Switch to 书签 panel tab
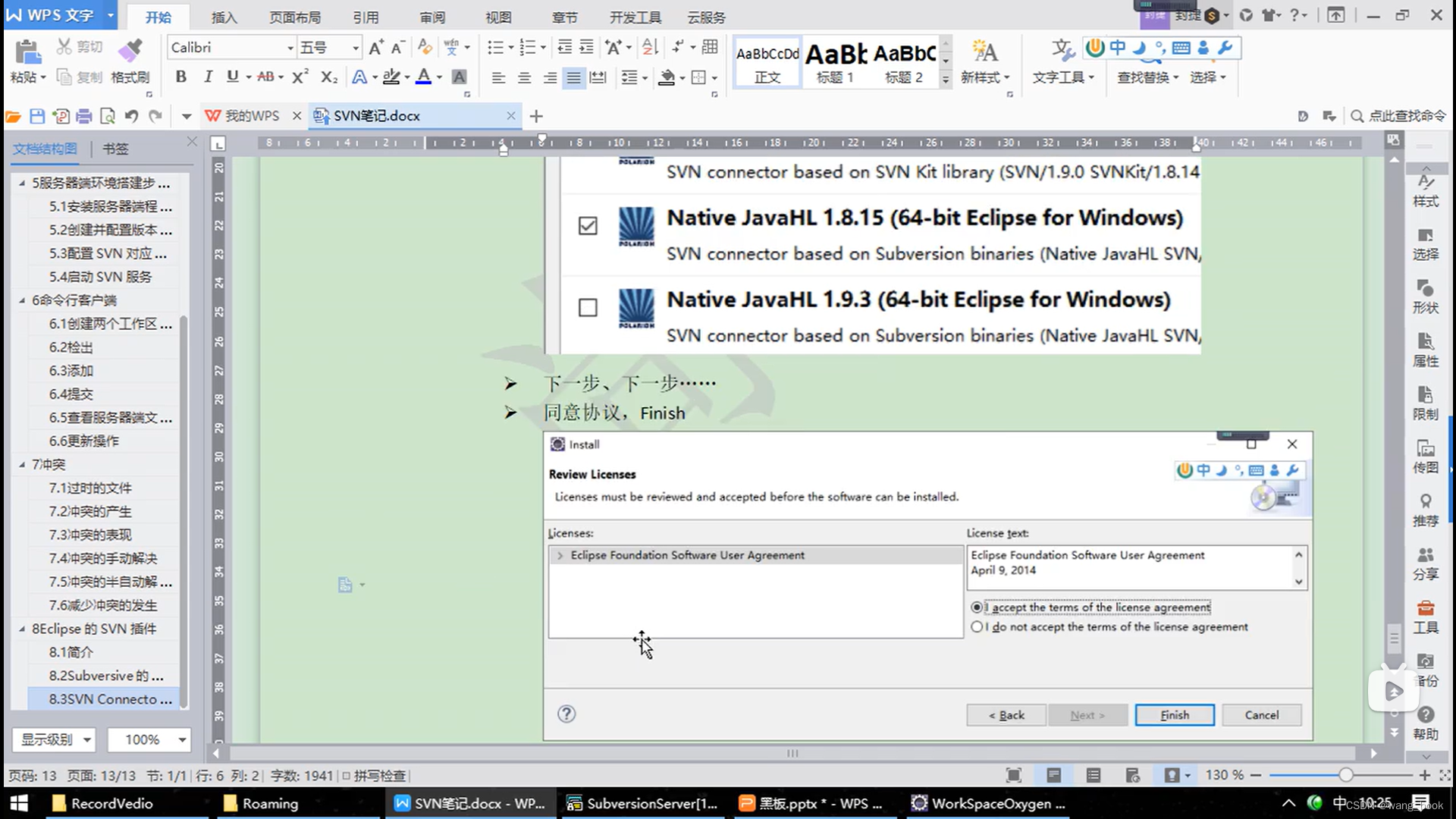 click(x=115, y=149)
